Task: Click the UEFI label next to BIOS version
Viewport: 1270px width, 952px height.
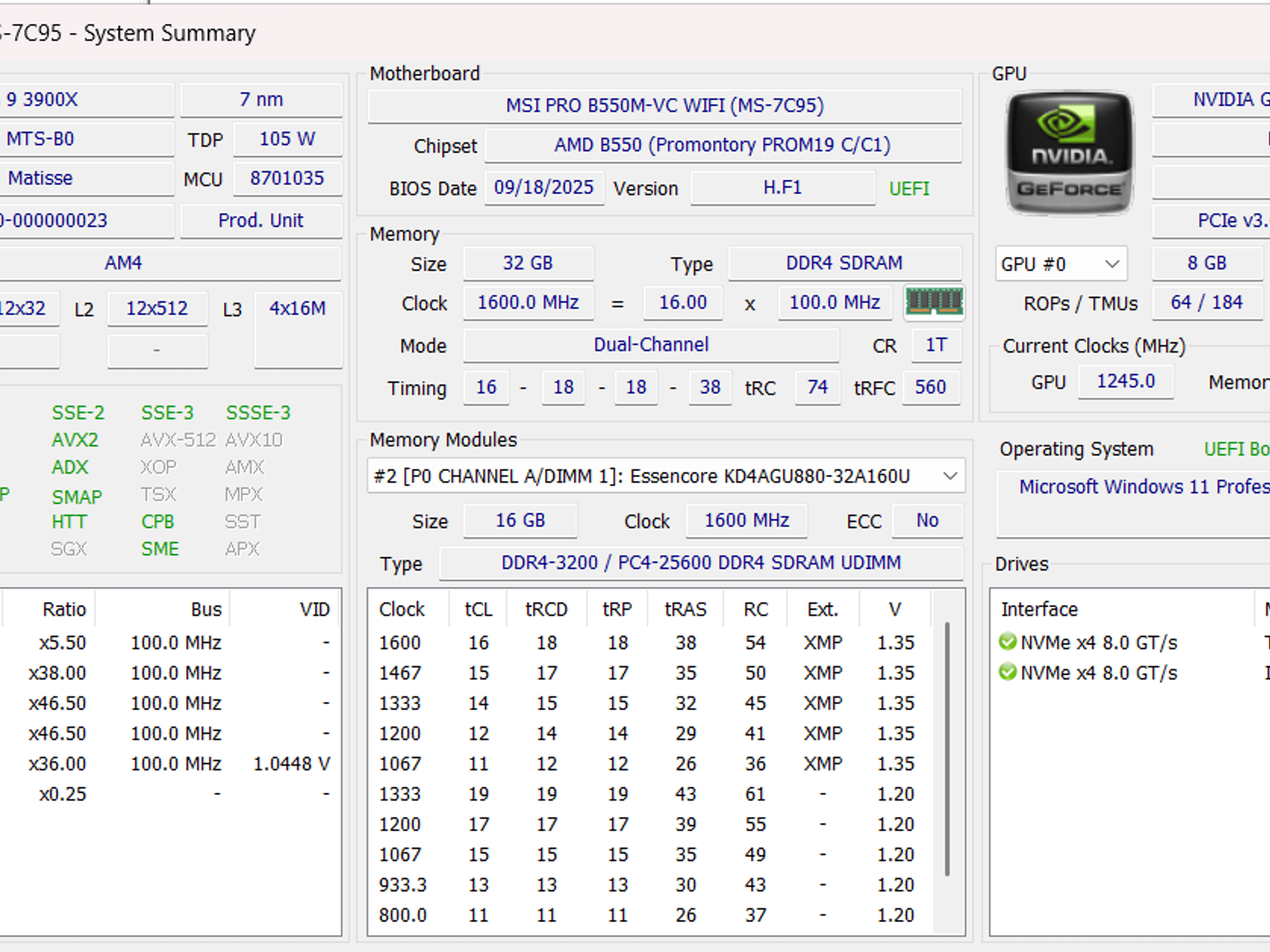Action: [909, 188]
